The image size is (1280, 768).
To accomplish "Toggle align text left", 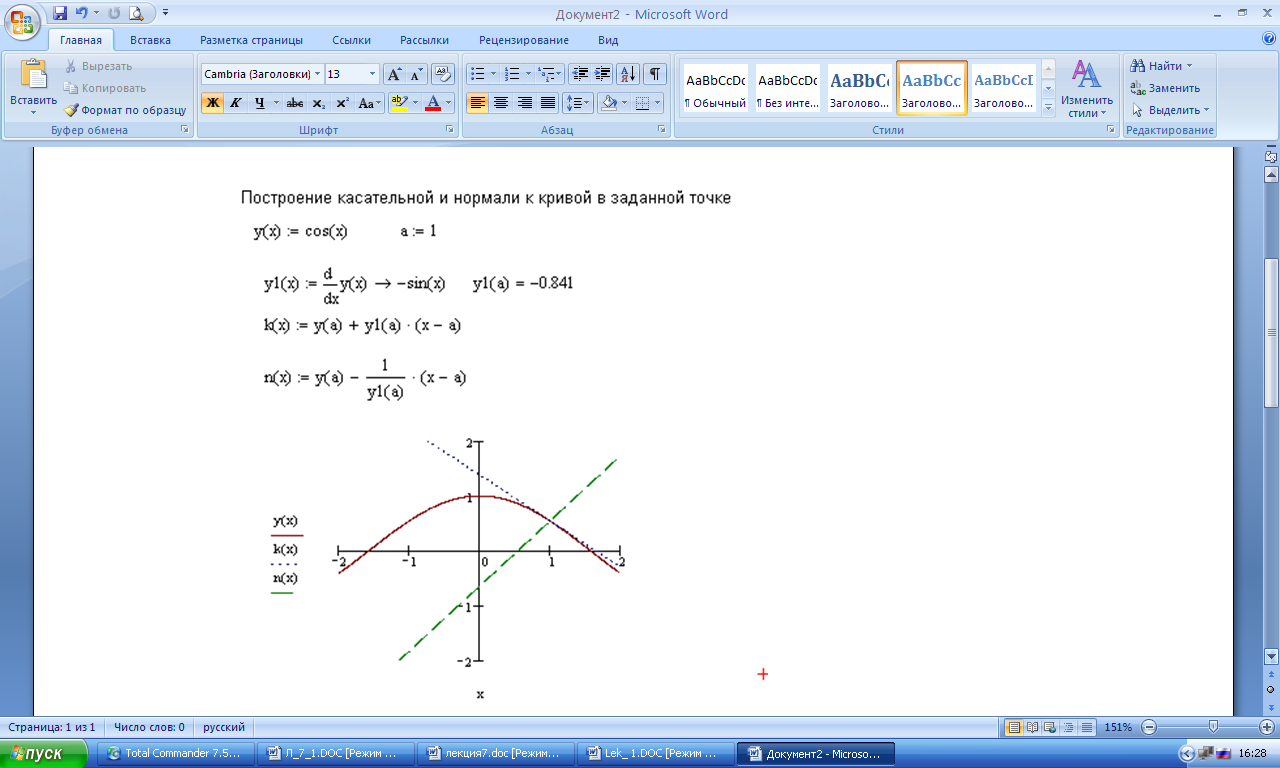I will point(477,103).
